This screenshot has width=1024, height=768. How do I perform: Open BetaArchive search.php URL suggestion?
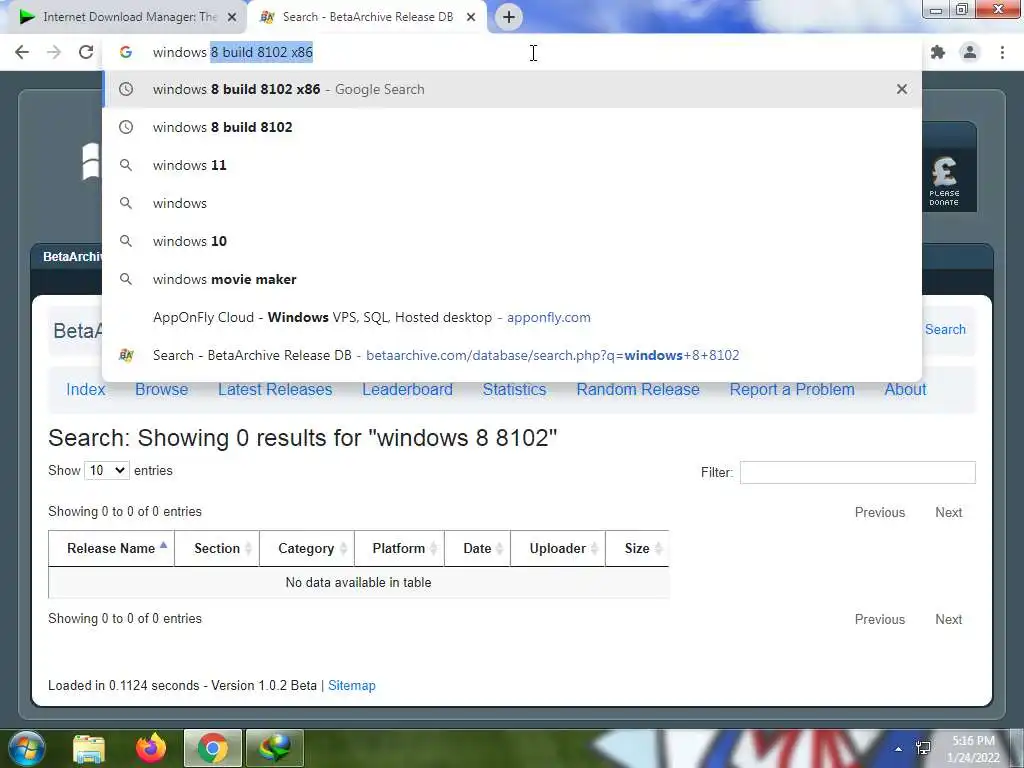pos(512,355)
